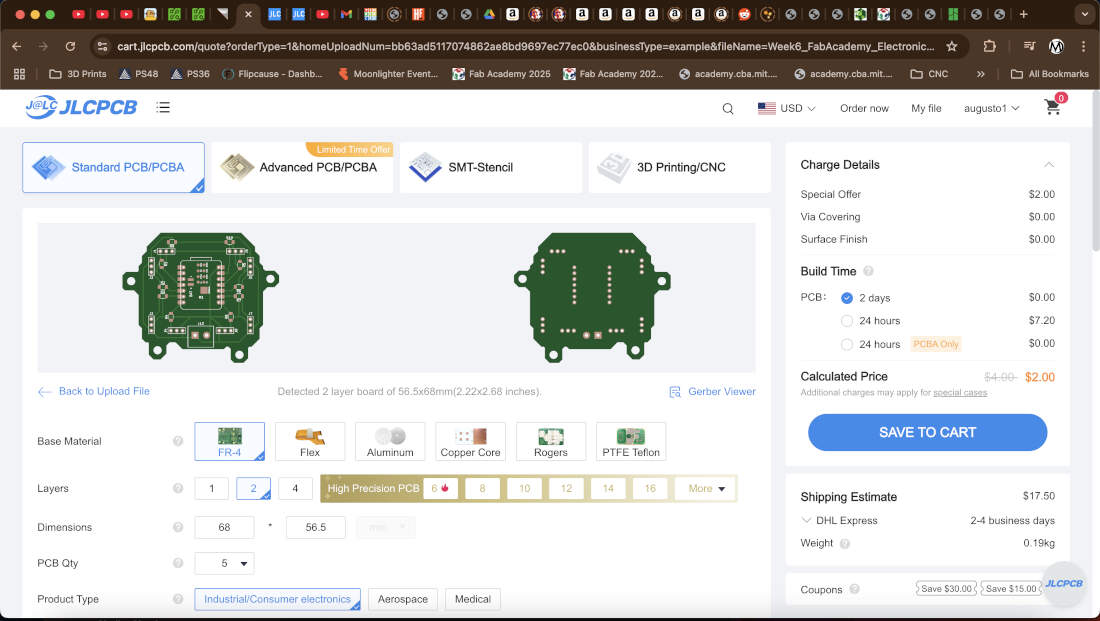Open the augusto1 account dropdown
The height and width of the screenshot is (621, 1100).
[x=991, y=108]
